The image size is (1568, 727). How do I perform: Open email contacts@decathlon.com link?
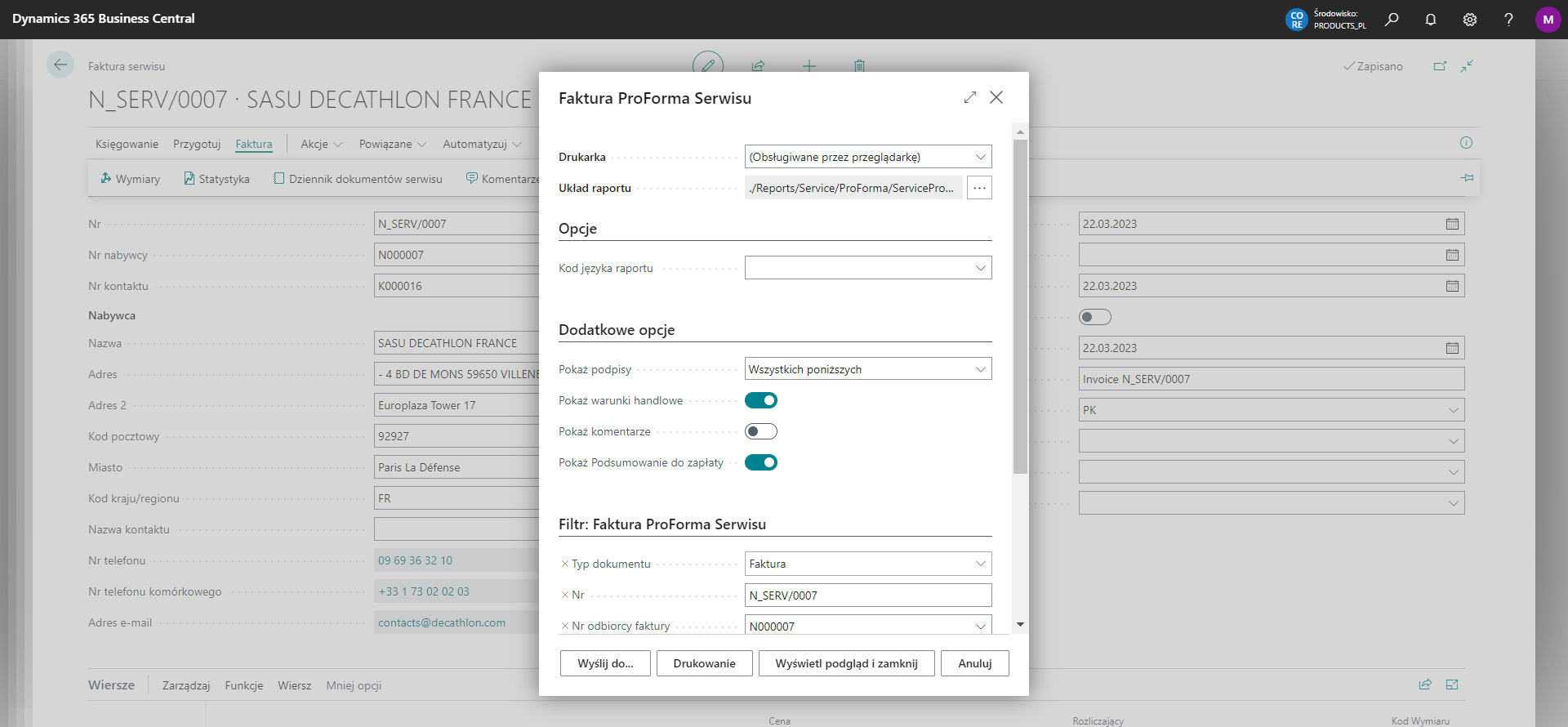tap(442, 622)
